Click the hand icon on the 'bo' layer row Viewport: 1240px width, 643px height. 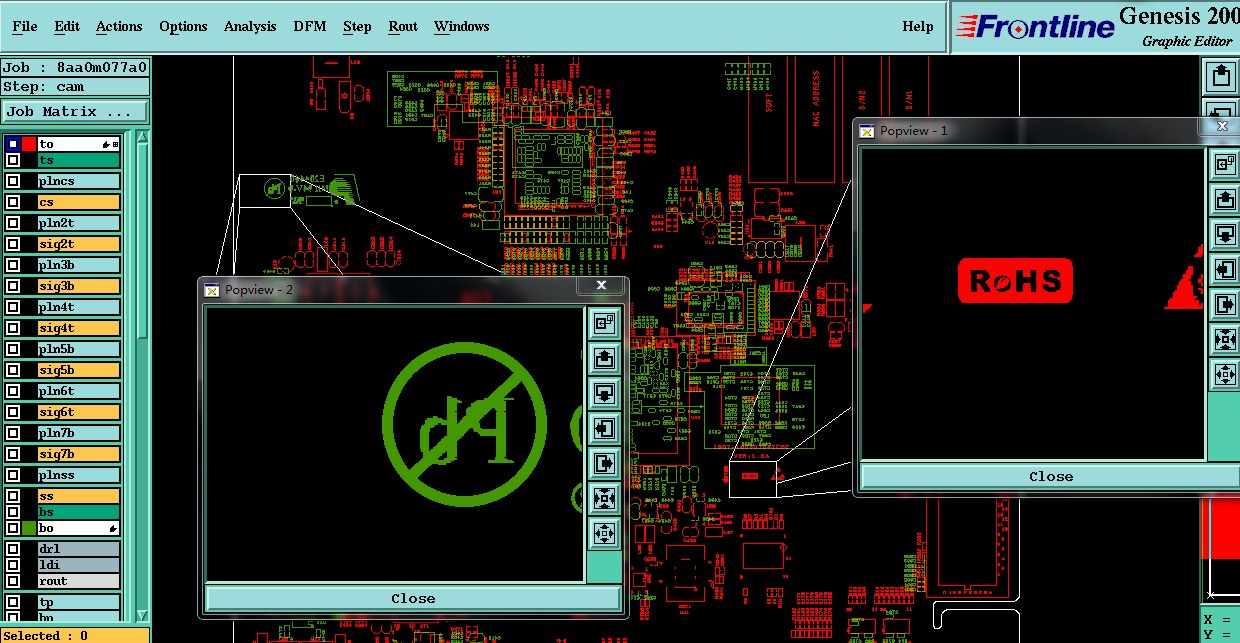pos(112,528)
